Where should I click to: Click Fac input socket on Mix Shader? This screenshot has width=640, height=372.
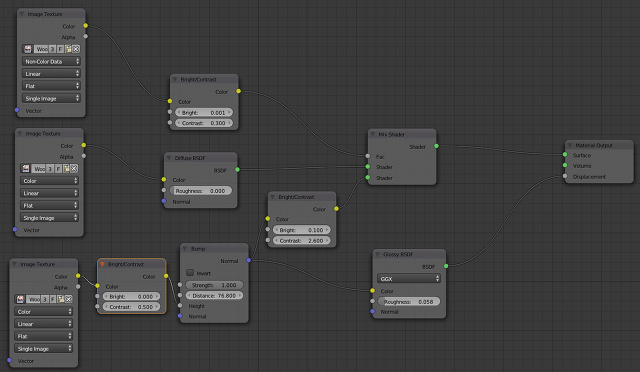(368, 156)
